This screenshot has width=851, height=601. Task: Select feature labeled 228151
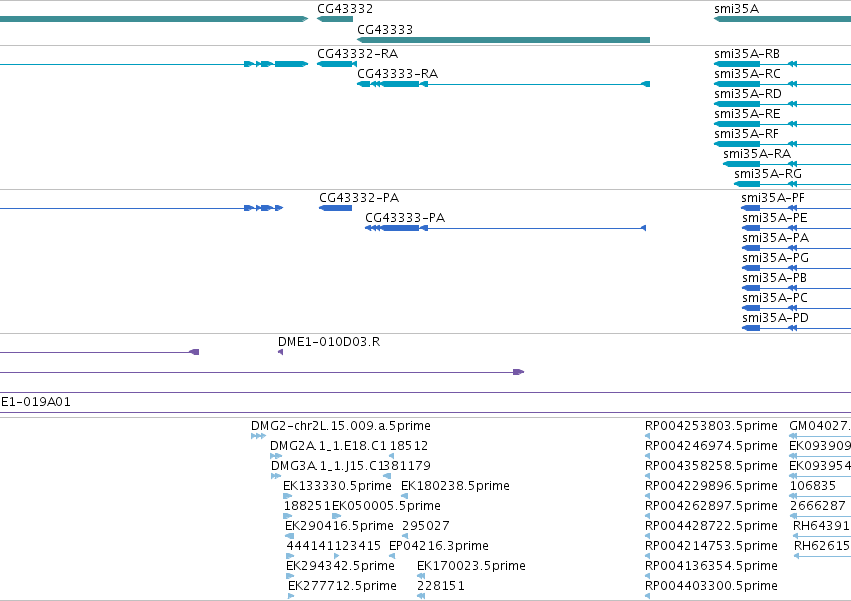click(x=441, y=586)
